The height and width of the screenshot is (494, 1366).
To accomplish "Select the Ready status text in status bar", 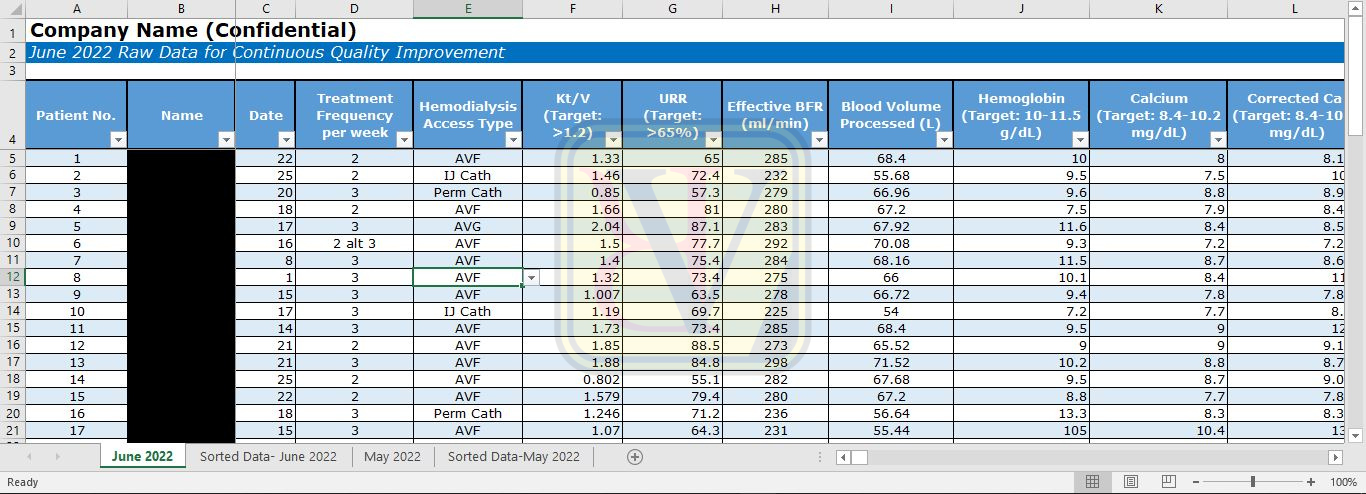I will [22, 482].
